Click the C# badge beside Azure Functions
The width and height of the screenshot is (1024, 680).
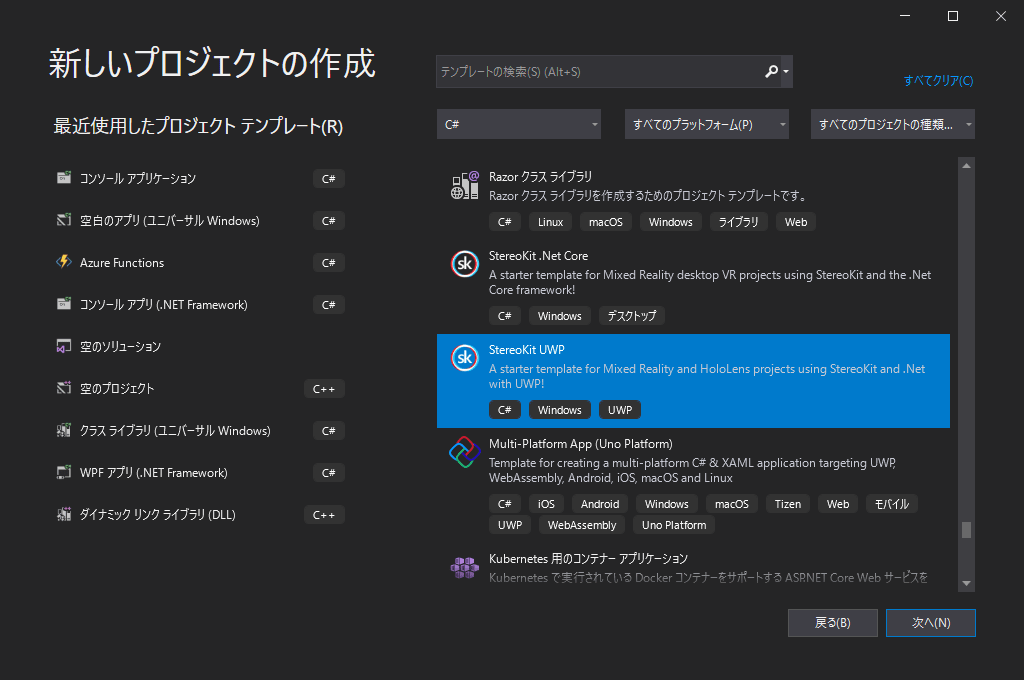[328, 263]
